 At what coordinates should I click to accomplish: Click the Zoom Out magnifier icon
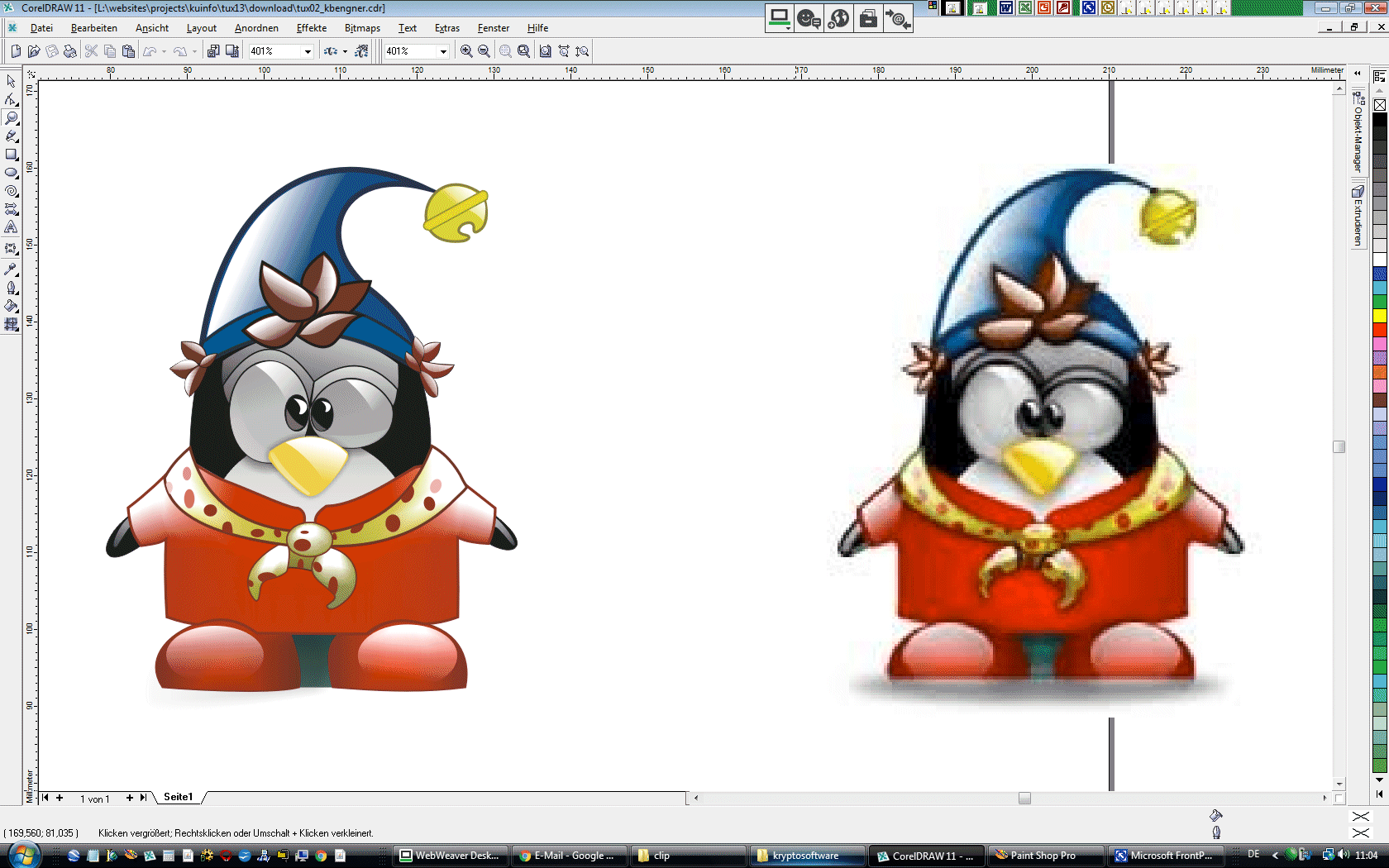(x=484, y=51)
